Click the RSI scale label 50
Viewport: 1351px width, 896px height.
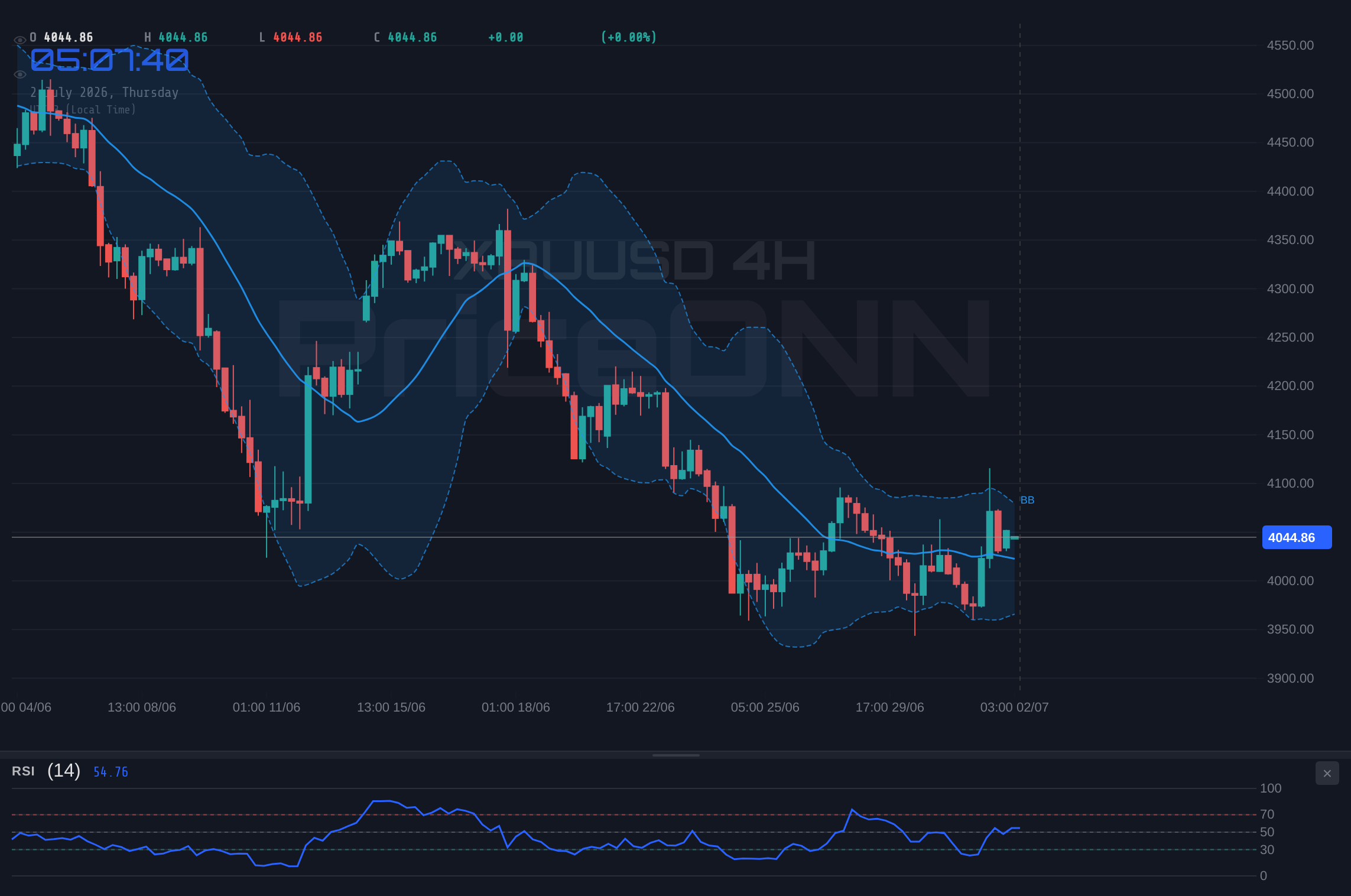(x=1267, y=832)
